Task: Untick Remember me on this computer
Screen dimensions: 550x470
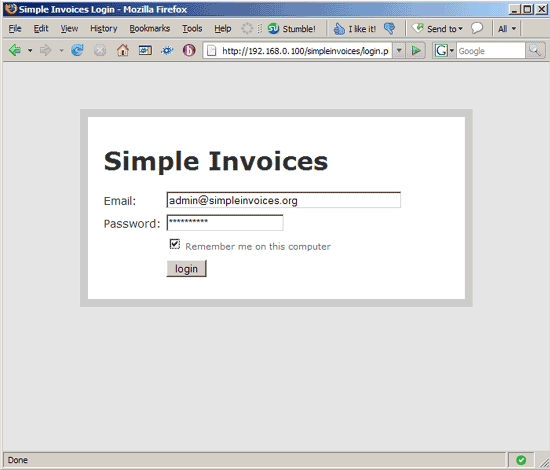Action: [175, 244]
